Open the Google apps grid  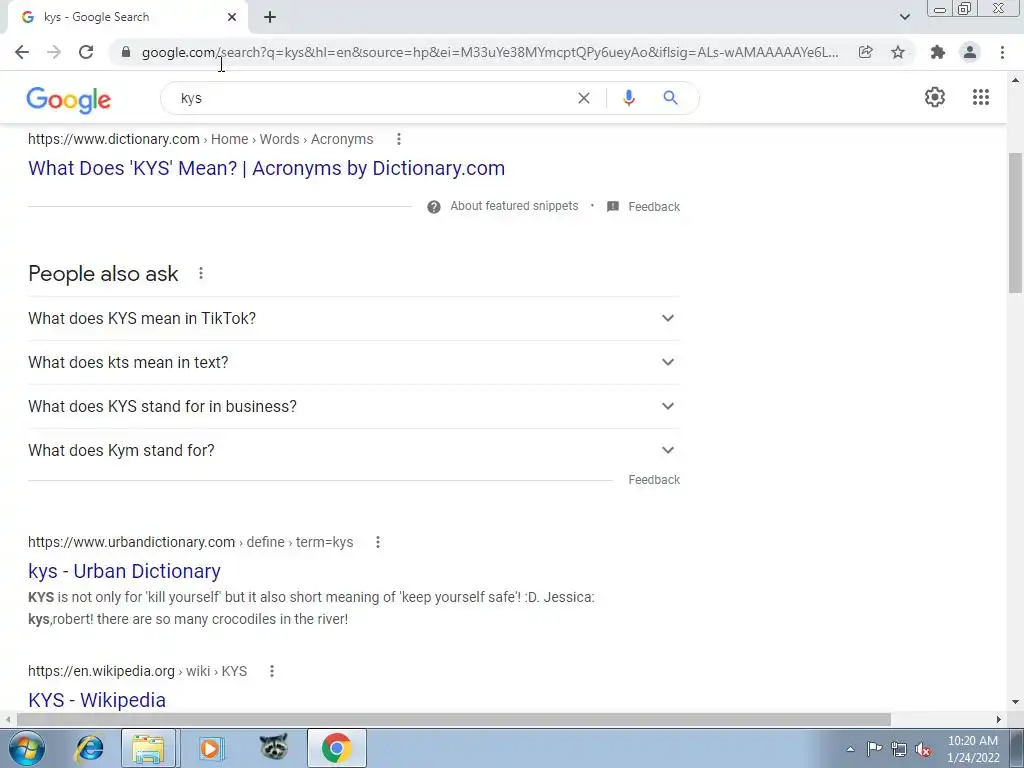point(980,97)
